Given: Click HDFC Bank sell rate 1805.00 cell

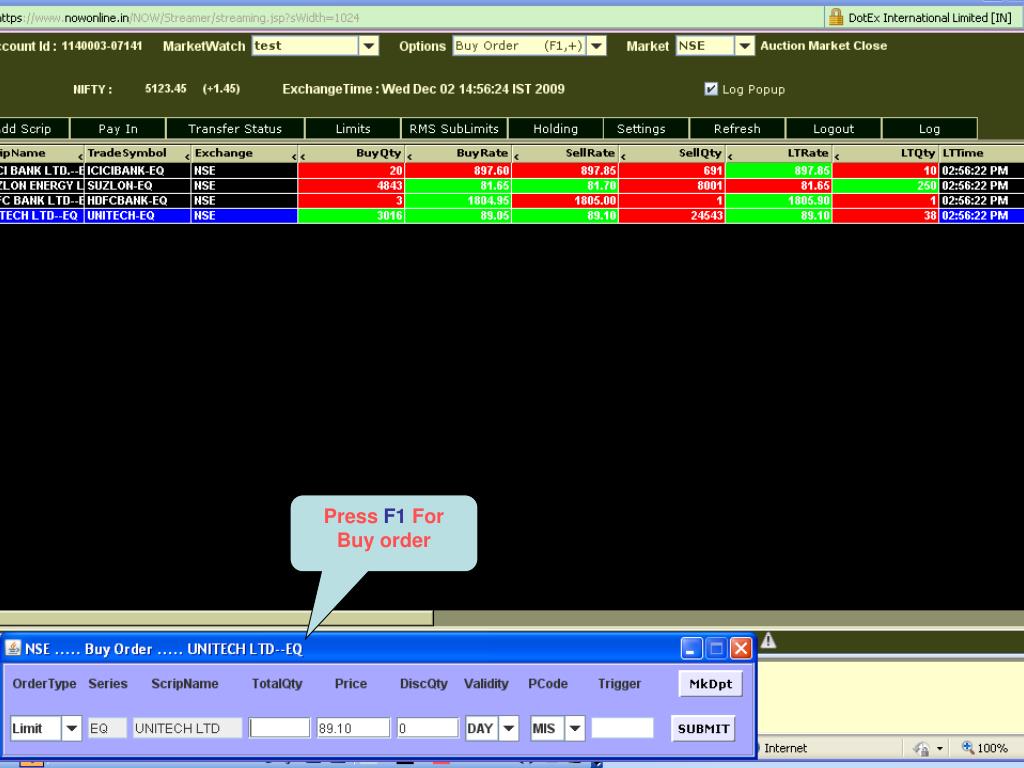Looking at the screenshot, I should click(x=566, y=200).
